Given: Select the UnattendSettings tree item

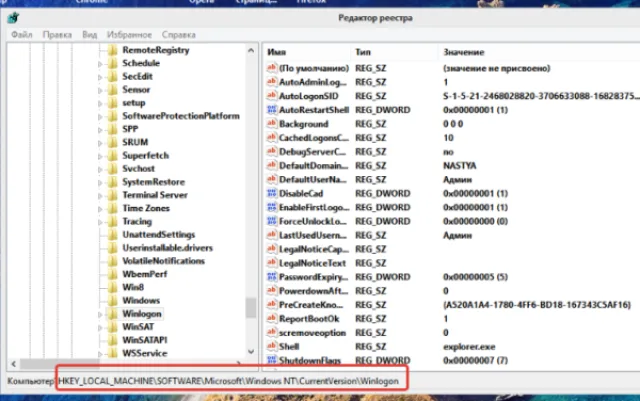Looking at the screenshot, I should 159,235.
